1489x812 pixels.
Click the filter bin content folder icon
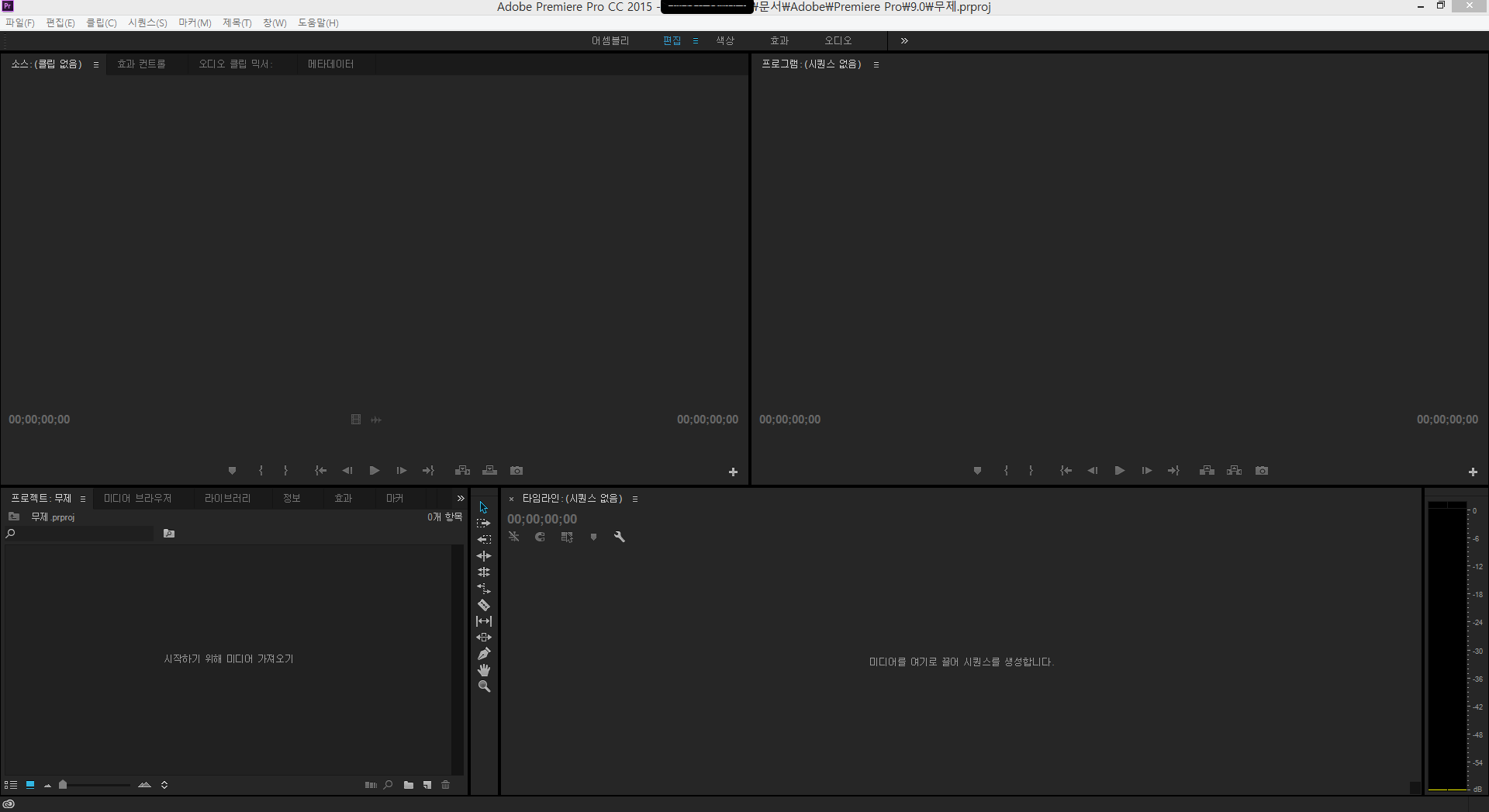tap(169, 534)
